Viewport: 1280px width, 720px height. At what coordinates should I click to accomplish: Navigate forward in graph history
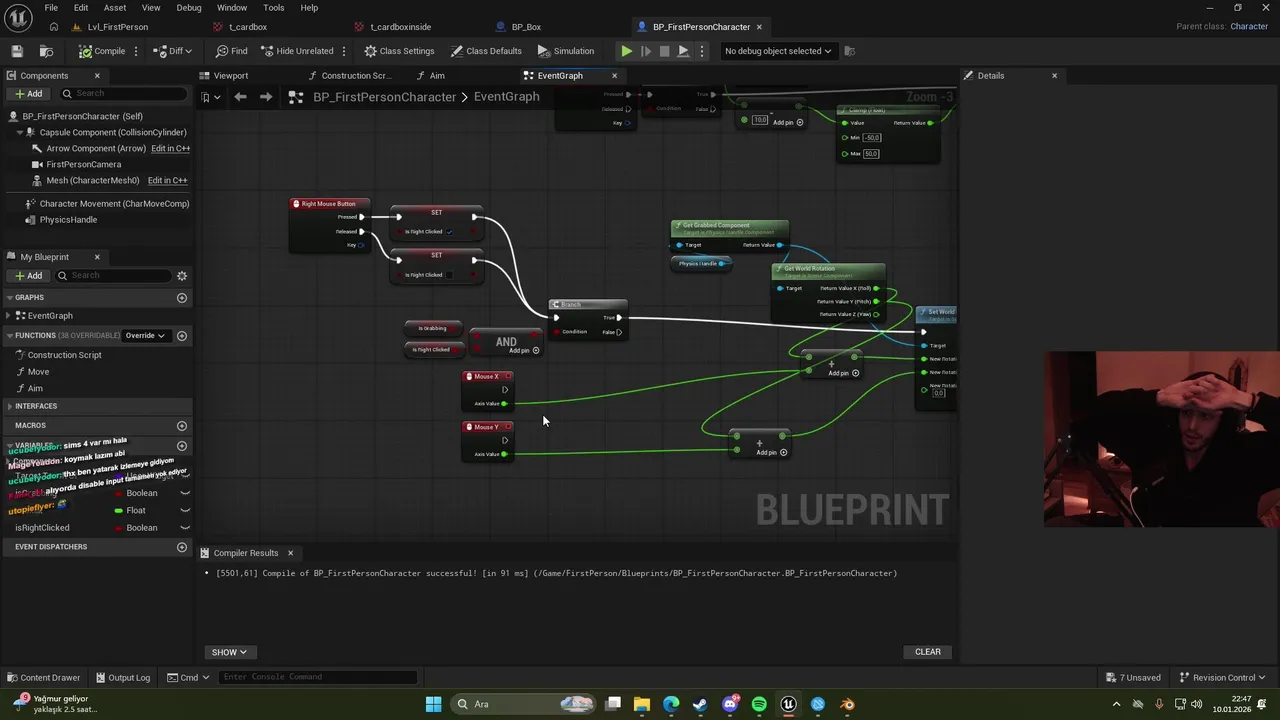266,97
